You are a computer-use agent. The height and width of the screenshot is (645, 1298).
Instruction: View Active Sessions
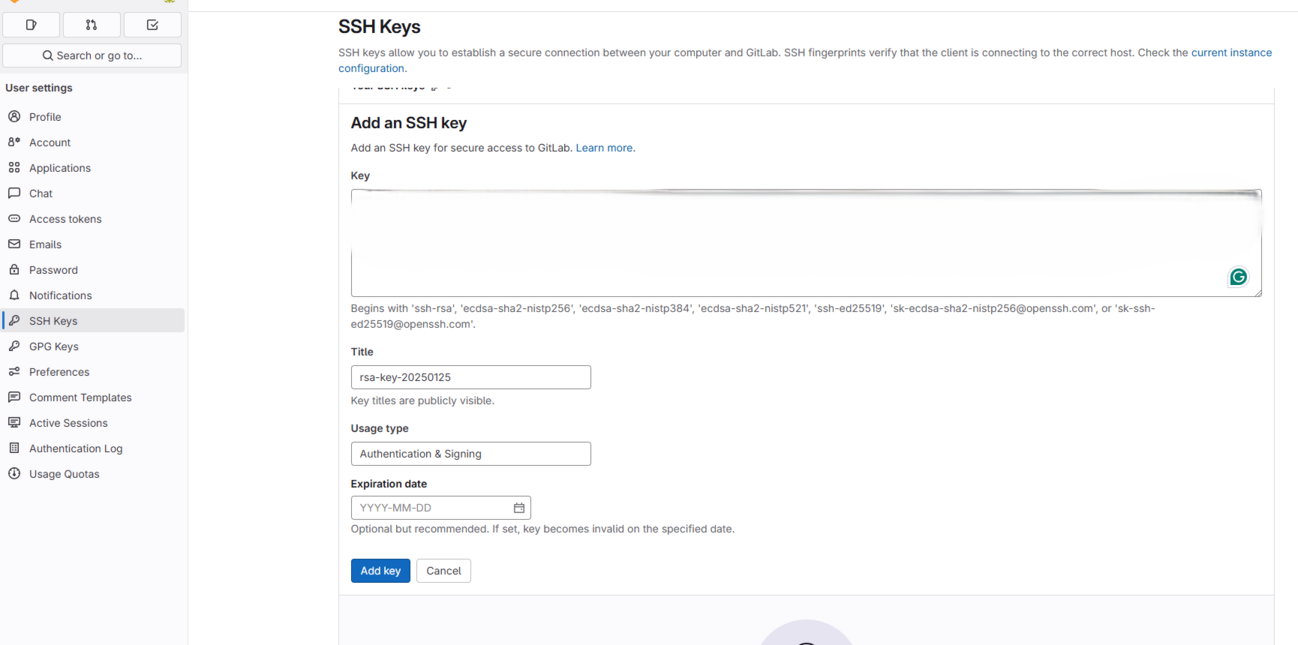(93, 423)
